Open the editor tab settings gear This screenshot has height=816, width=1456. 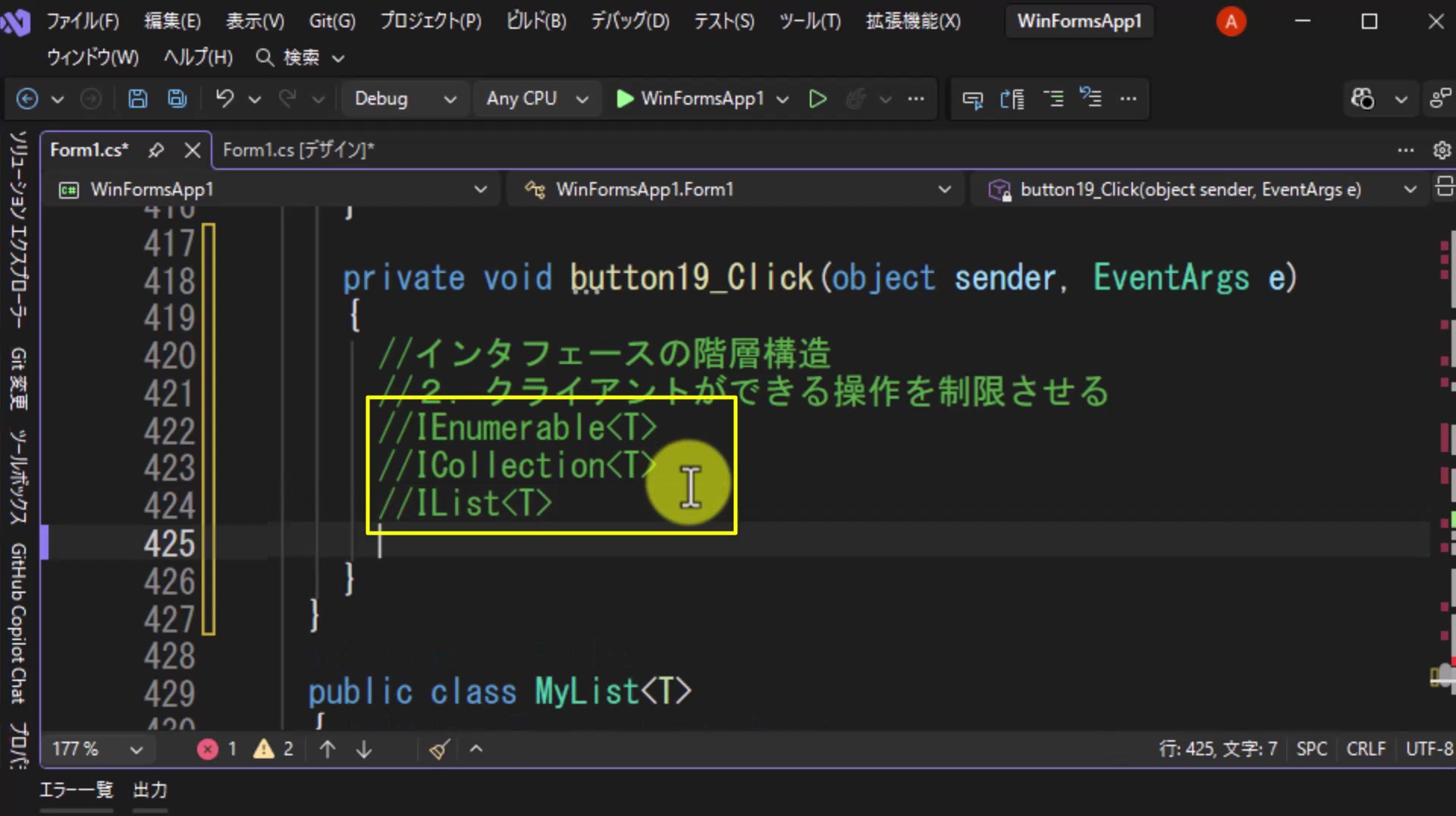coord(1442,150)
